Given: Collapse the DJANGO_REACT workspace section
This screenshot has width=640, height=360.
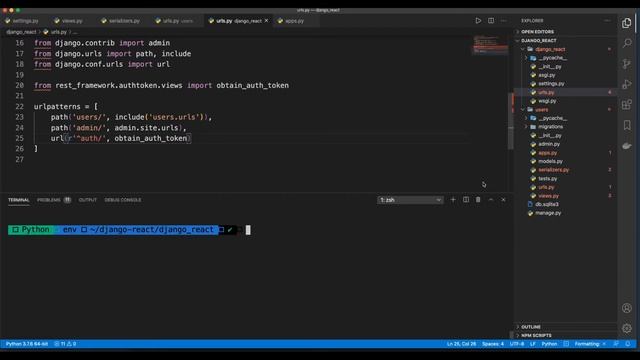Looking at the screenshot, I should point(539,40).
